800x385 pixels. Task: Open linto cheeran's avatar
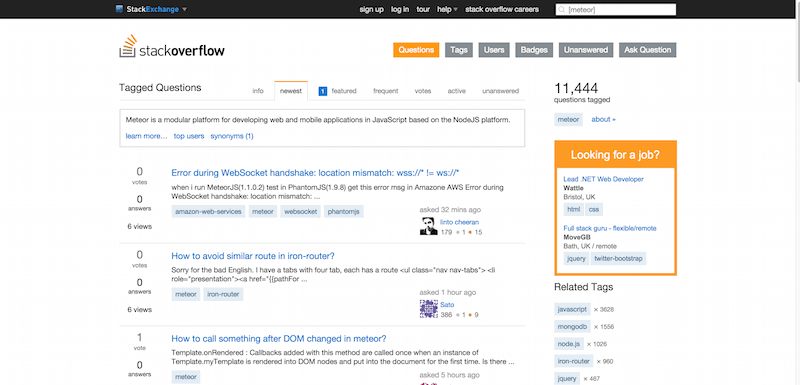coord(428,226)
